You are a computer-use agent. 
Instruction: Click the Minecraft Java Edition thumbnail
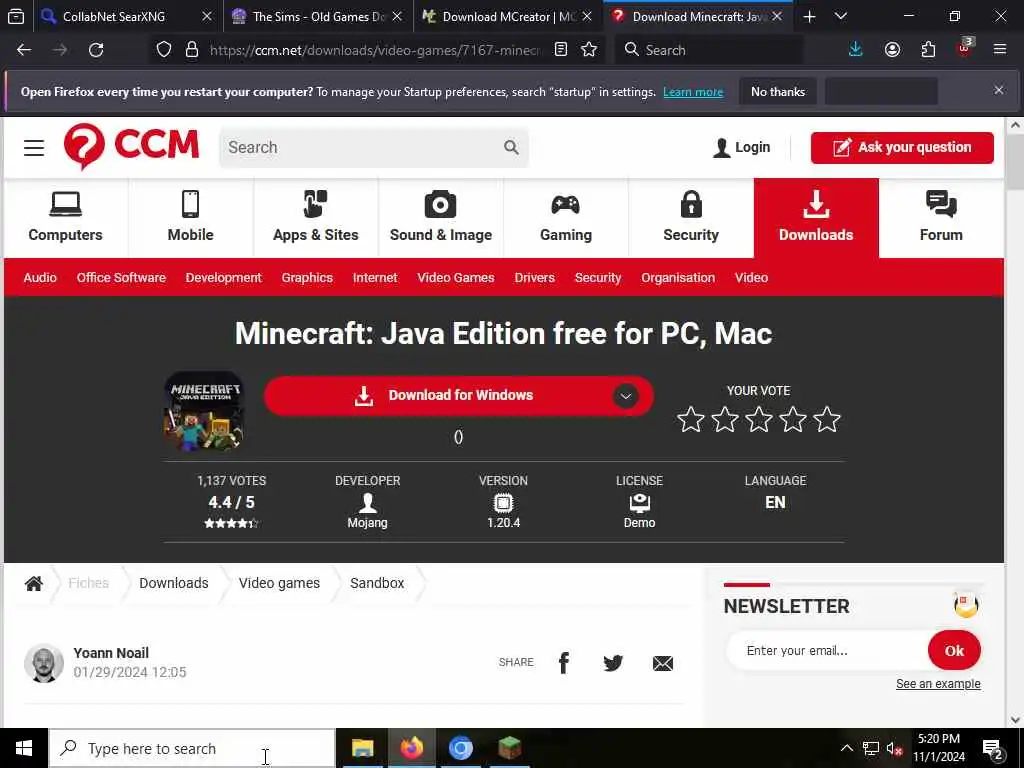204,411
